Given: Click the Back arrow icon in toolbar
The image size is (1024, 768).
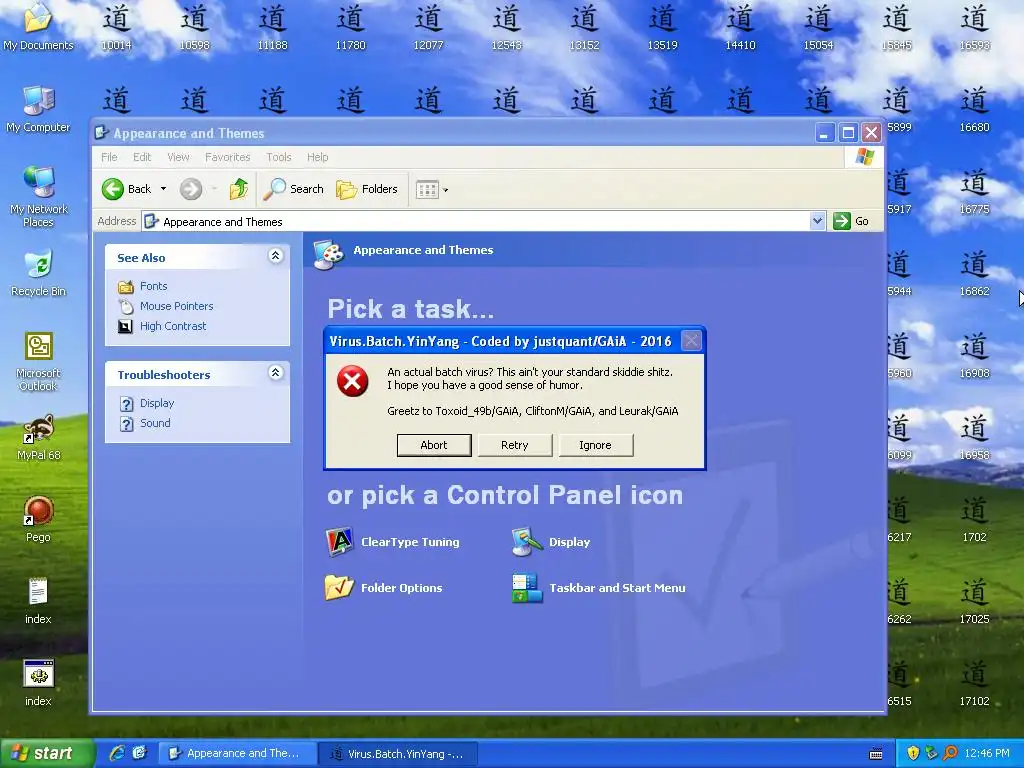Looking at the screenshot, I should pyautogui.click(x=112, y=189).
